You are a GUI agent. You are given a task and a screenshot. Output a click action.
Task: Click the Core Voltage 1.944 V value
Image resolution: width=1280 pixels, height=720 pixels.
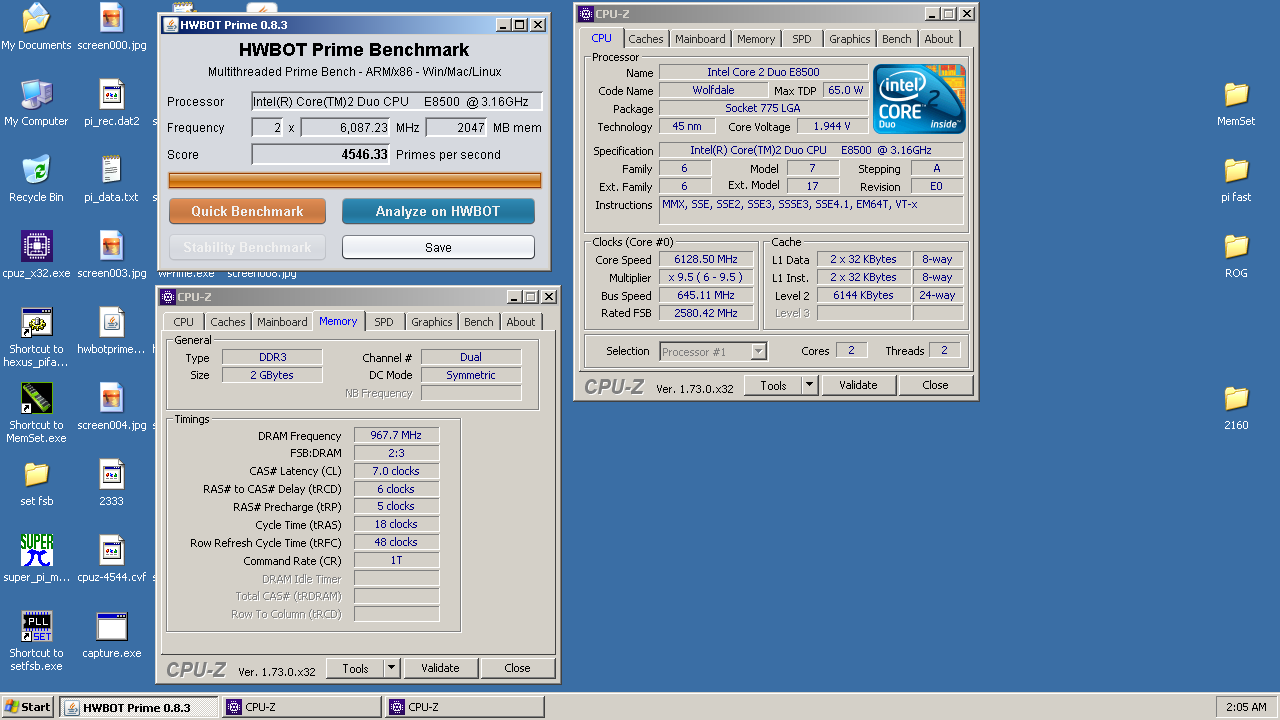tap(833, 126)
